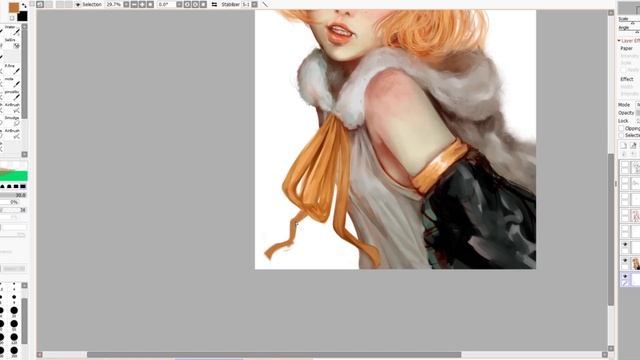Create a new normal layer
Screen dimensions: 640x360
point(624,146)
